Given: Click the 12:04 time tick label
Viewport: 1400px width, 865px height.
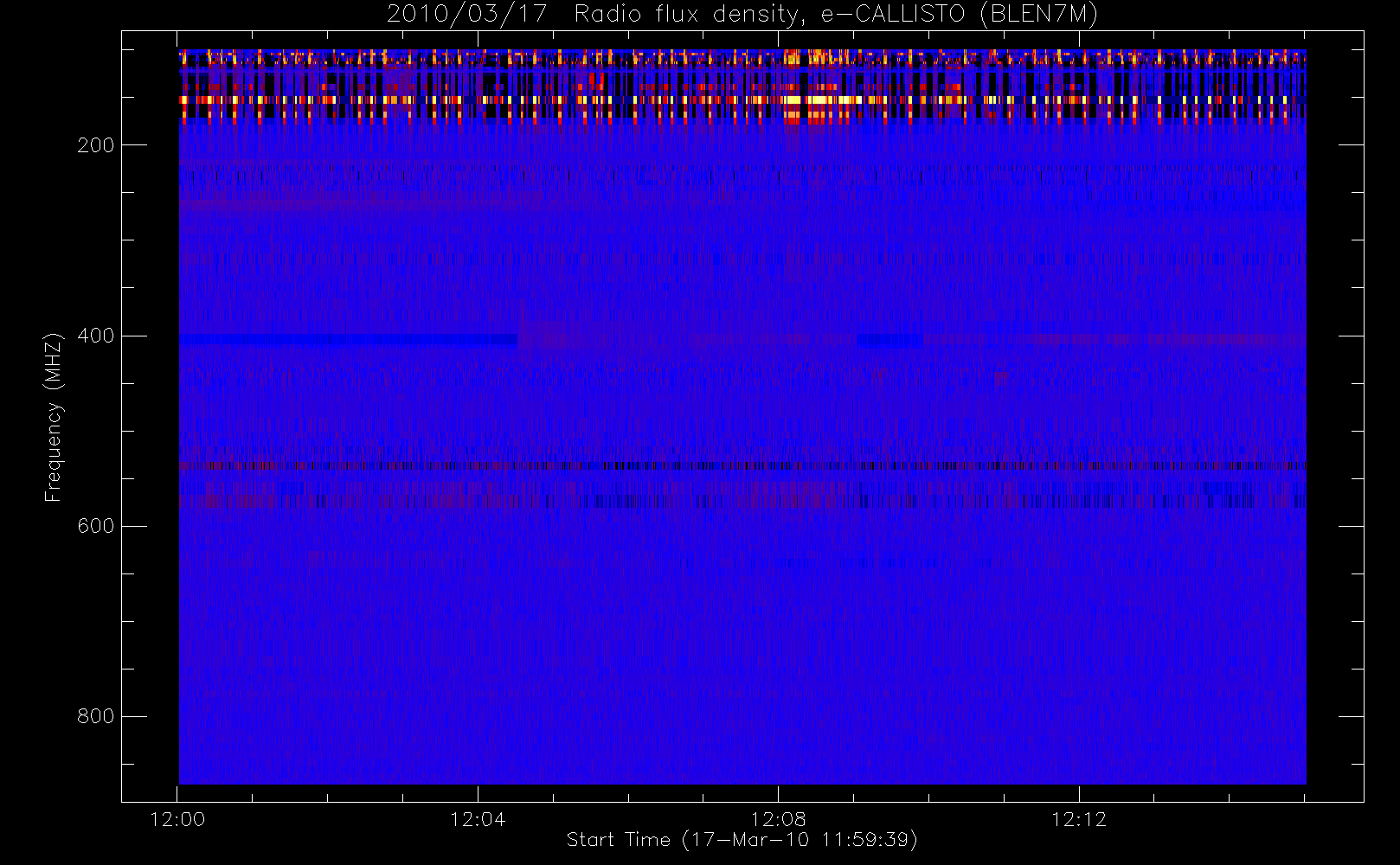Looking at the screenshot, I should pyautogui.click(x=478, y=819).
